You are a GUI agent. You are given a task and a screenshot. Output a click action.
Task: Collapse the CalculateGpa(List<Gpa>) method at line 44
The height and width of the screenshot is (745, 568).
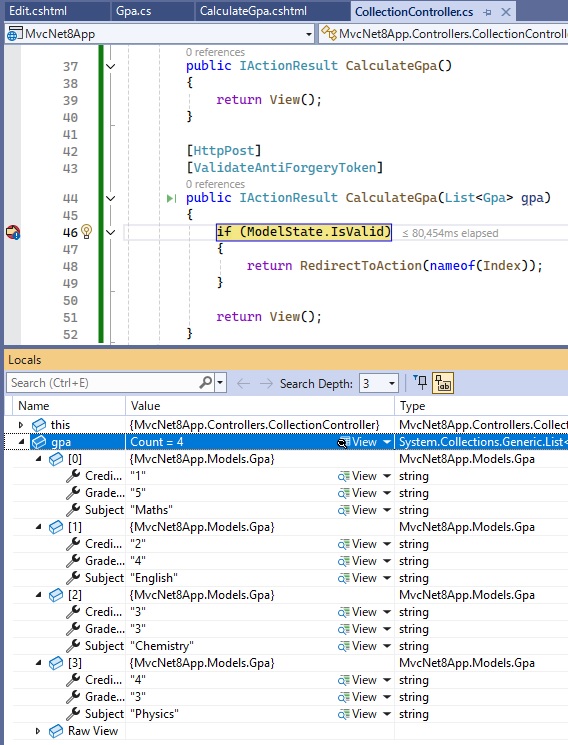tap(110, 198)
